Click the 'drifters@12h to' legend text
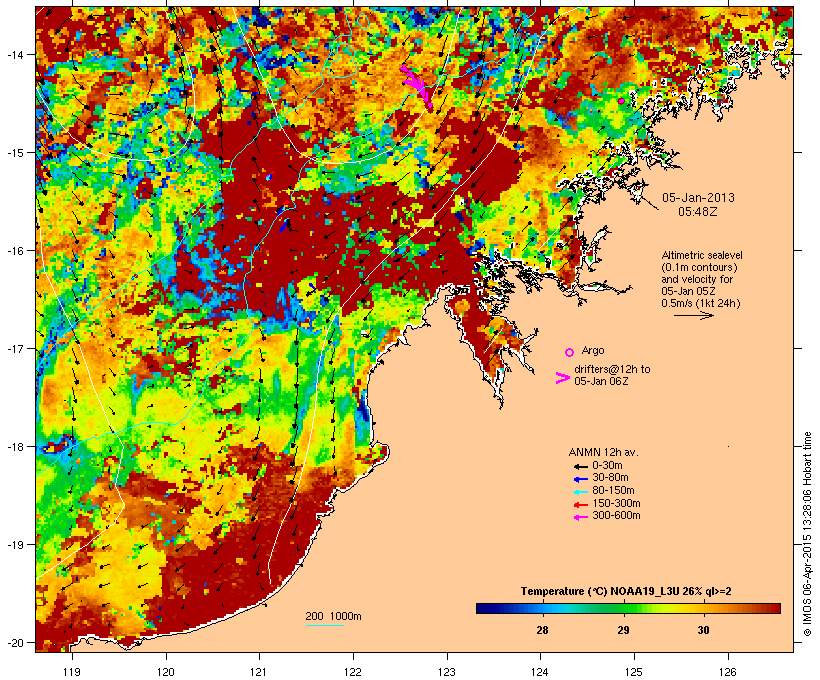 tap(612, 369)
